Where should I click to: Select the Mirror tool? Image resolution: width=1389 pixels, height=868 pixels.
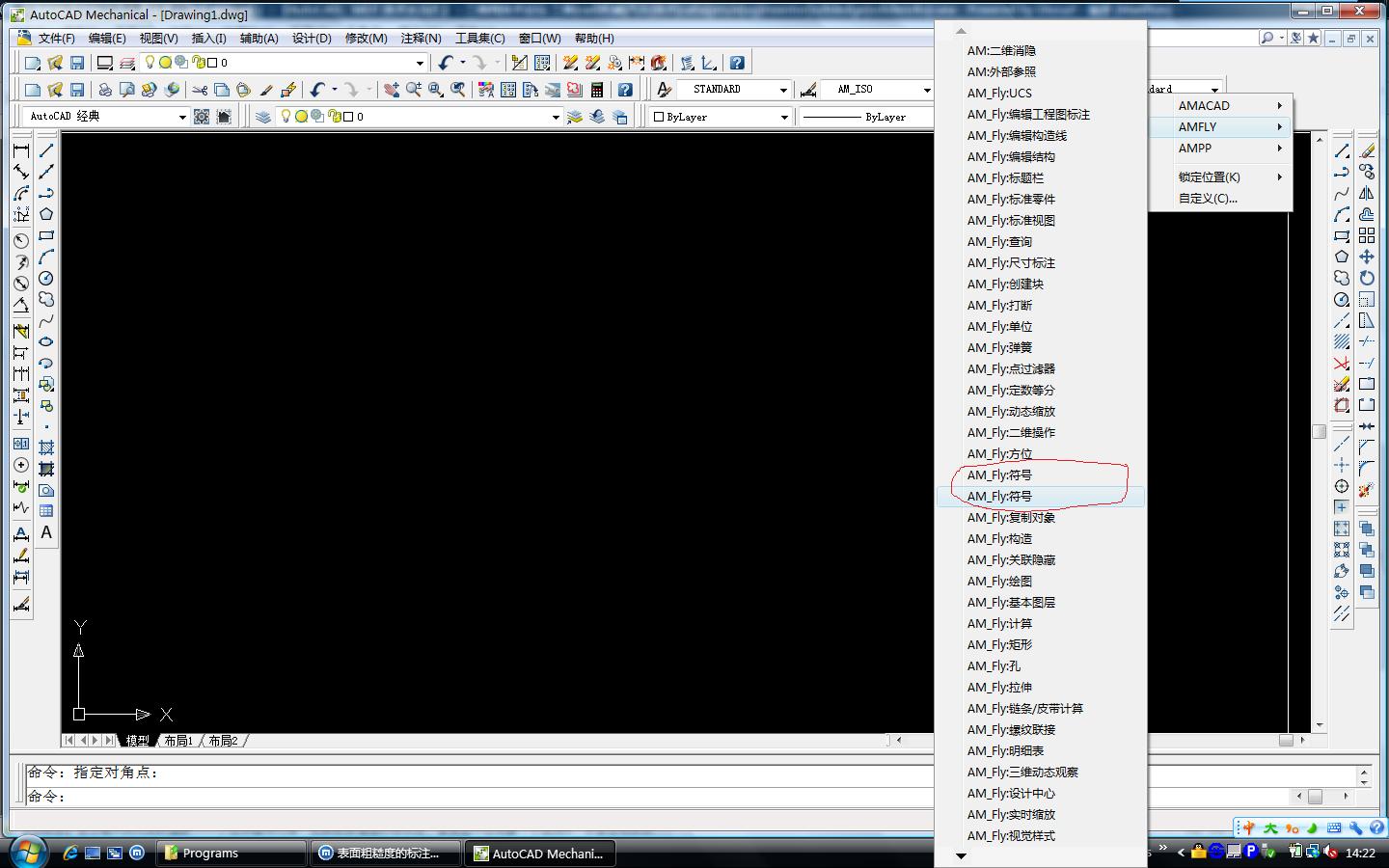[1367, 193]
